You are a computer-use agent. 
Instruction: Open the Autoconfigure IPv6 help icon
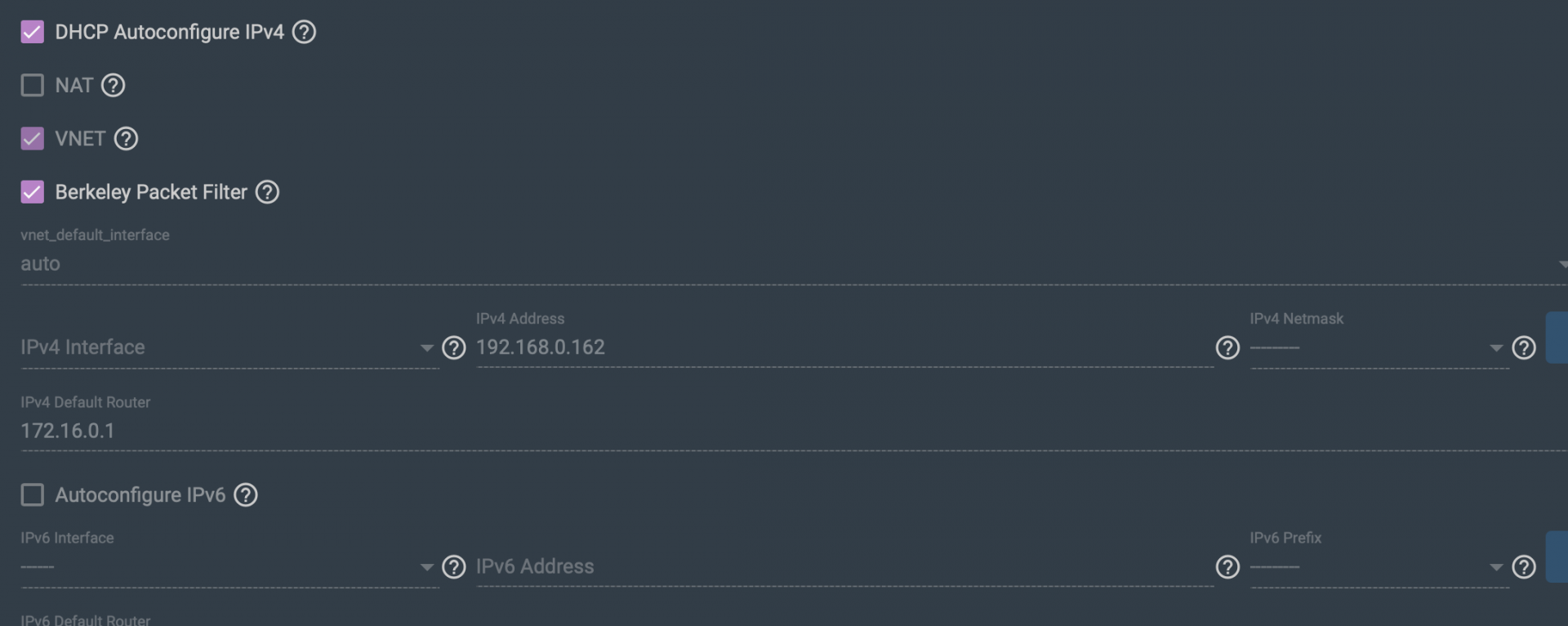point(246,495)
